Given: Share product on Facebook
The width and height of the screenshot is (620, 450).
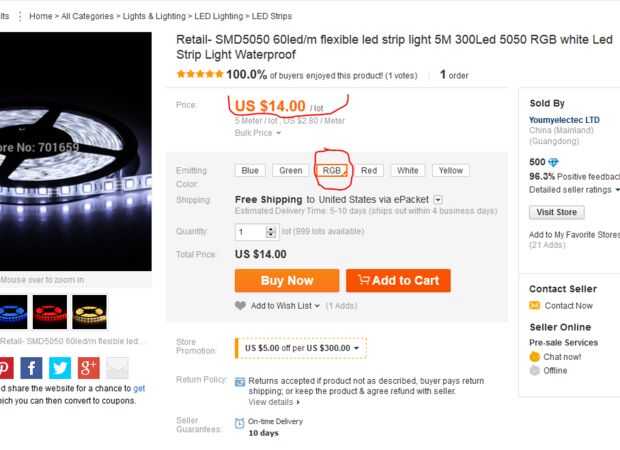Looking at the screenshot, I should pos(31,367).
